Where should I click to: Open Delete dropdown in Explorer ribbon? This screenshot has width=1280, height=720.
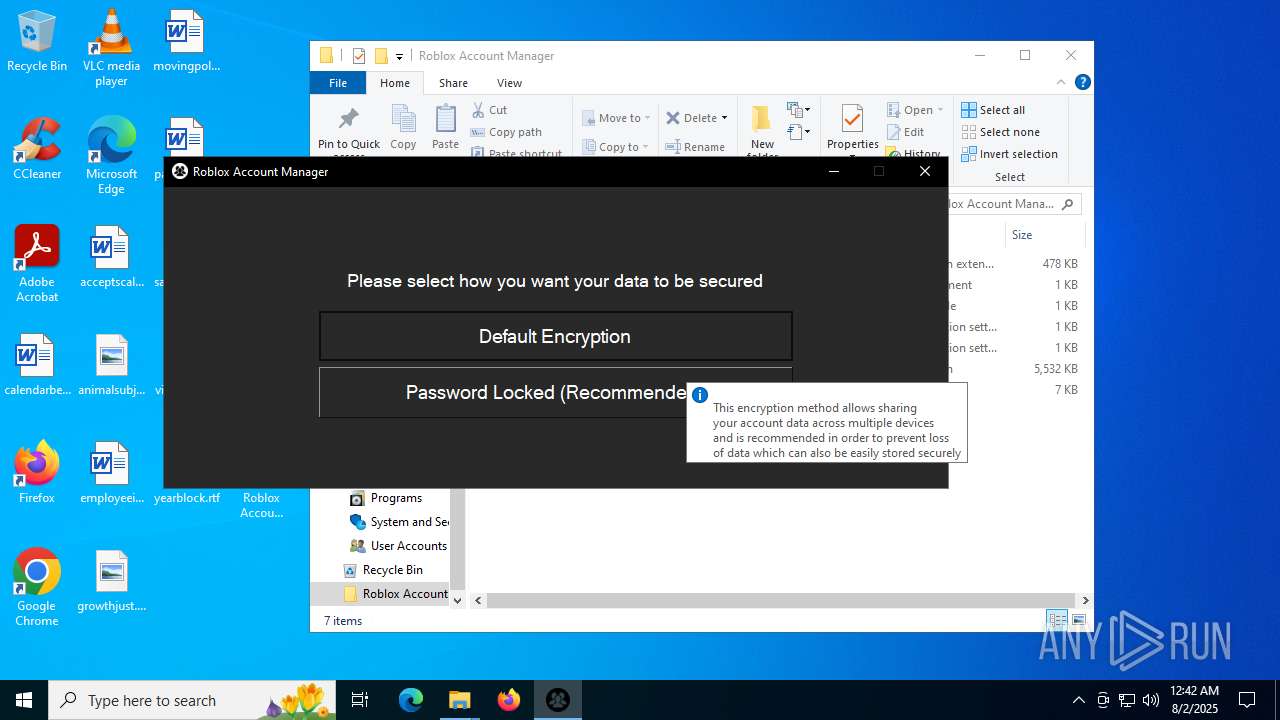tap(697, 118)
